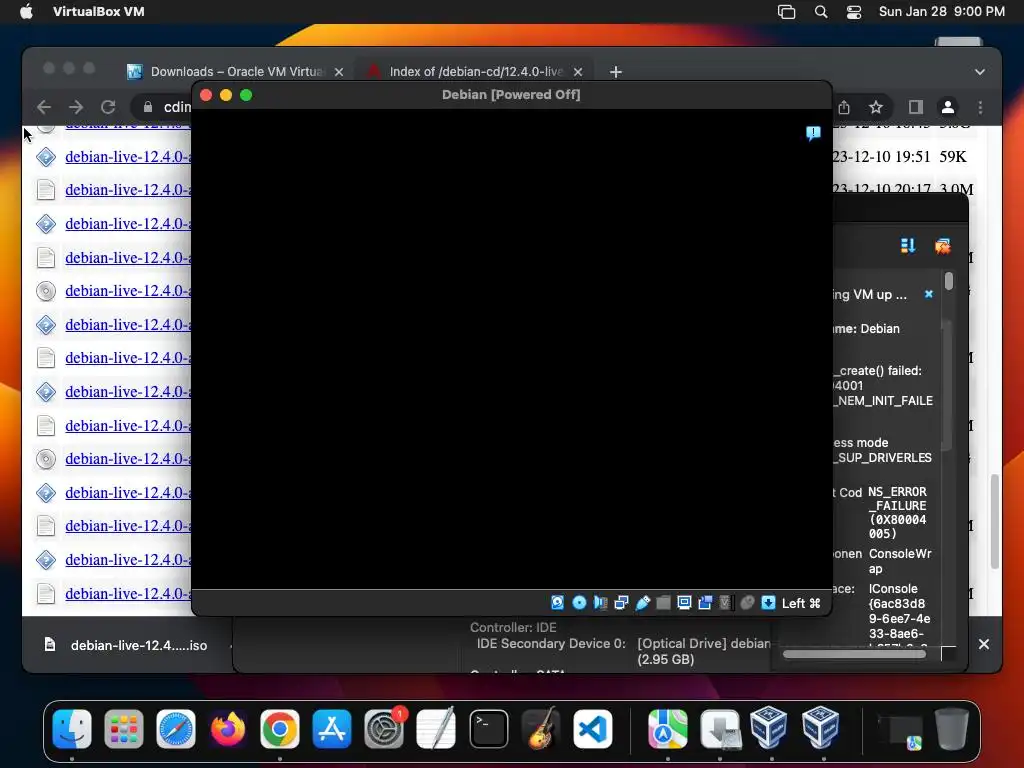Open the audio indicator in VM status bar
Image resolution: width=1024 pixels, height=768 pixels.
tap(600, 603)
